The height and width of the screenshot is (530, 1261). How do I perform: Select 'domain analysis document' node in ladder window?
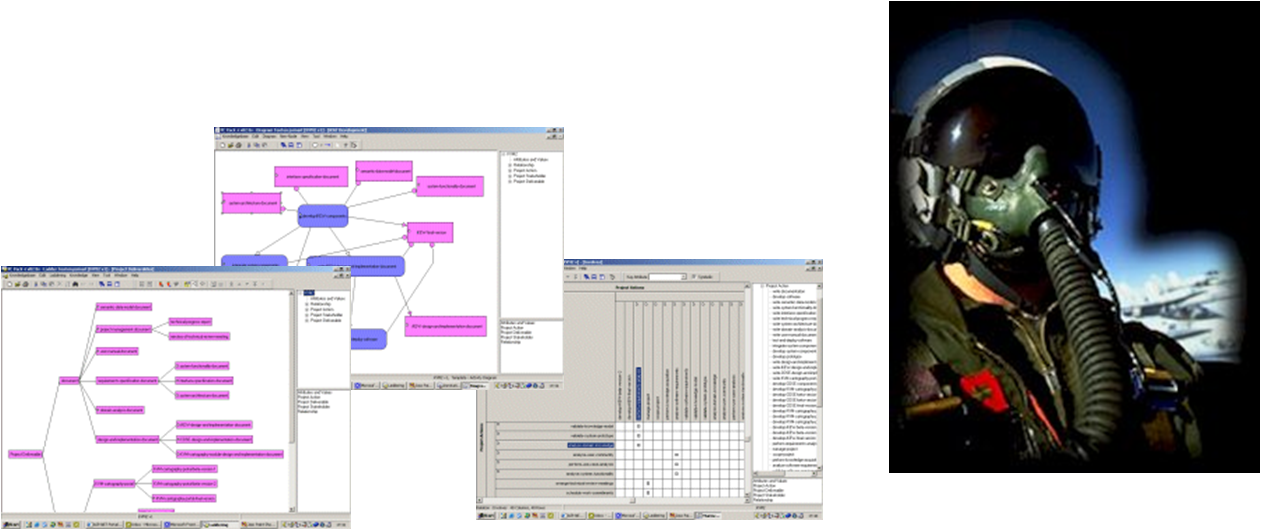121,409
